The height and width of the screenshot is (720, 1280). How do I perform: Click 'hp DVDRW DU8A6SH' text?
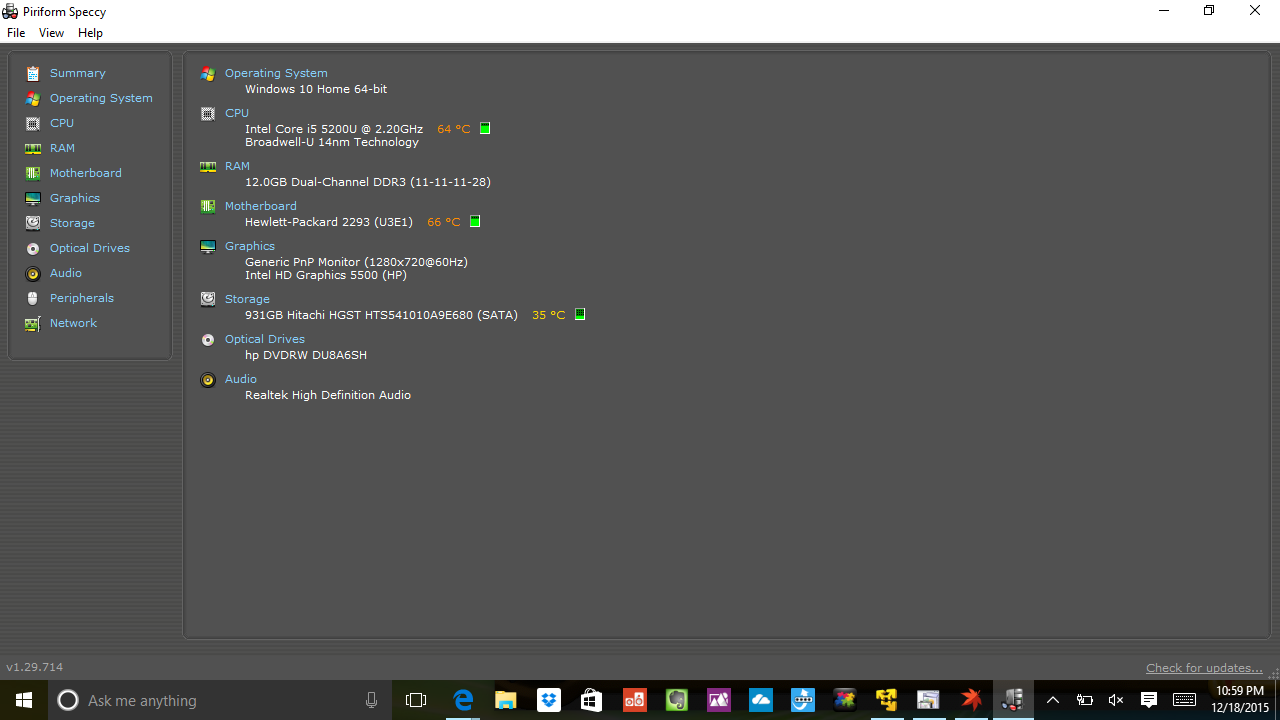point(306,355)
